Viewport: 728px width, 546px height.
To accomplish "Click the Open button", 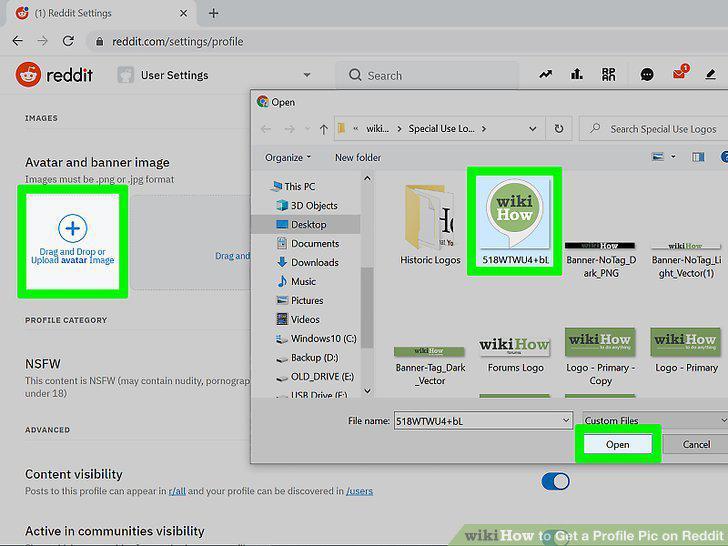I will [x=618, y=444].
